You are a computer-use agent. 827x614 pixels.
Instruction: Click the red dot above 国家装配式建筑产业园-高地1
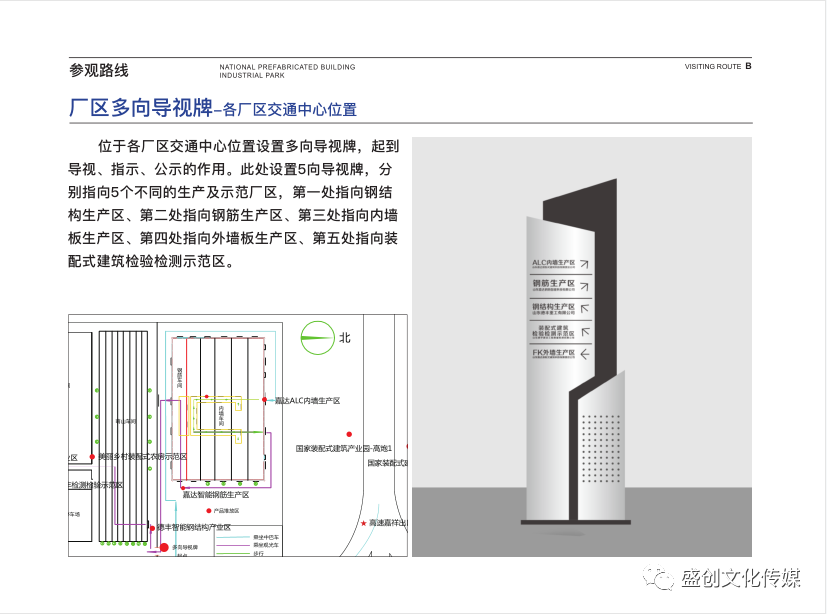click(349, 434)
